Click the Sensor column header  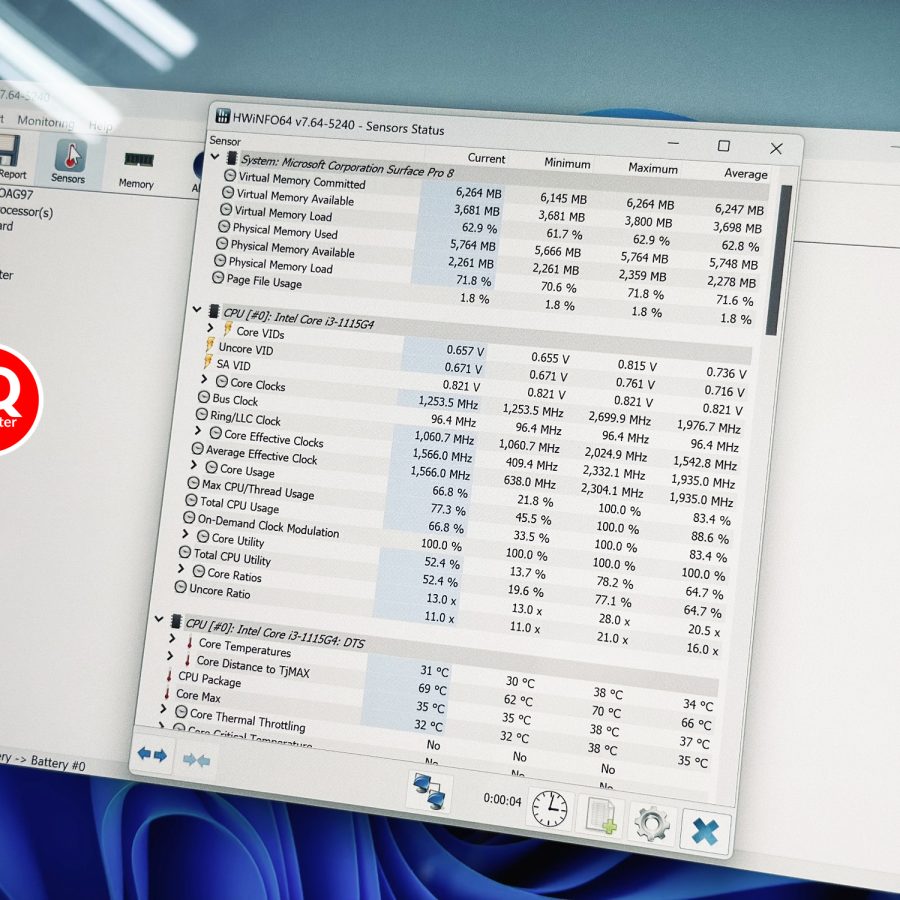225,141
